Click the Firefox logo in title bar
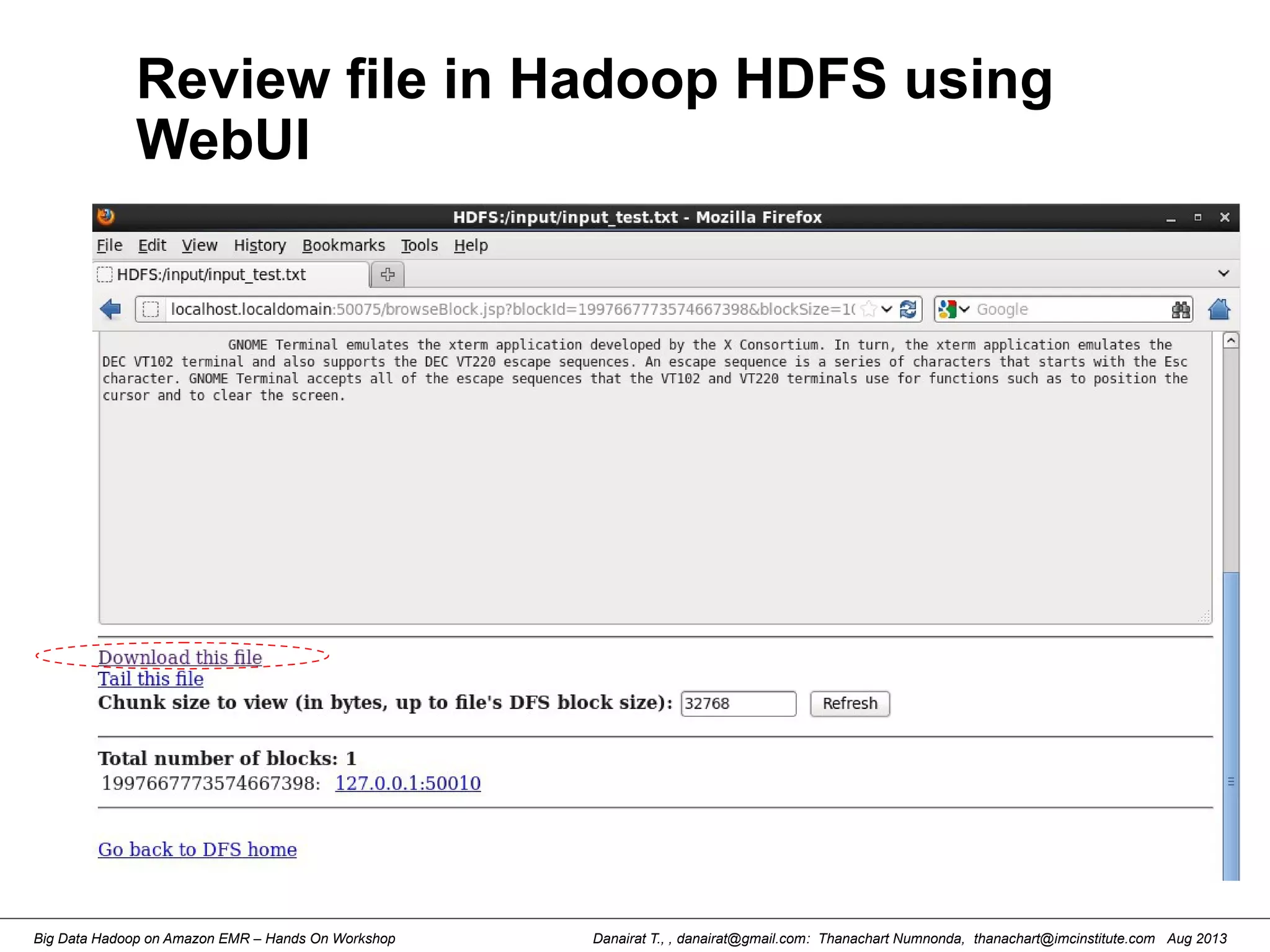Image resolution: width=1270 pixels, height=952 pixels. click(106, 216)
